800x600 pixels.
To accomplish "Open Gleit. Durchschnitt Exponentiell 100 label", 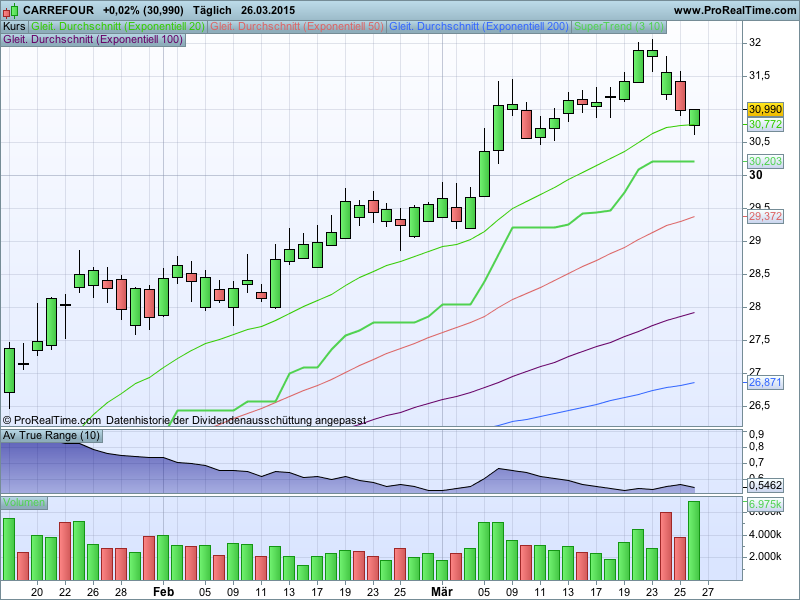I will pyautogui.click(x=93, y=39).
